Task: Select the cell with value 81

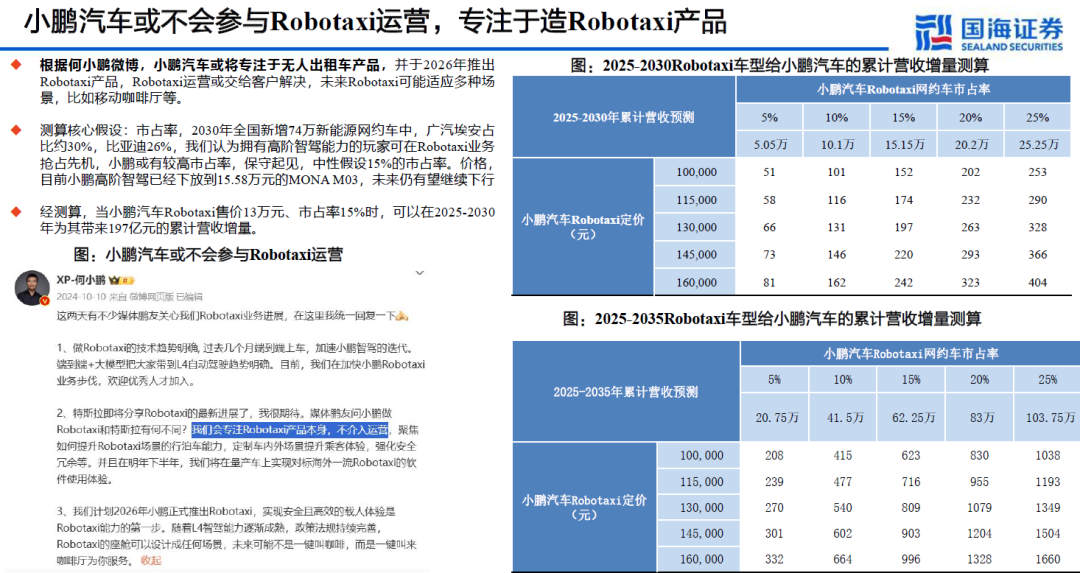Action: [x=770, y=282]
